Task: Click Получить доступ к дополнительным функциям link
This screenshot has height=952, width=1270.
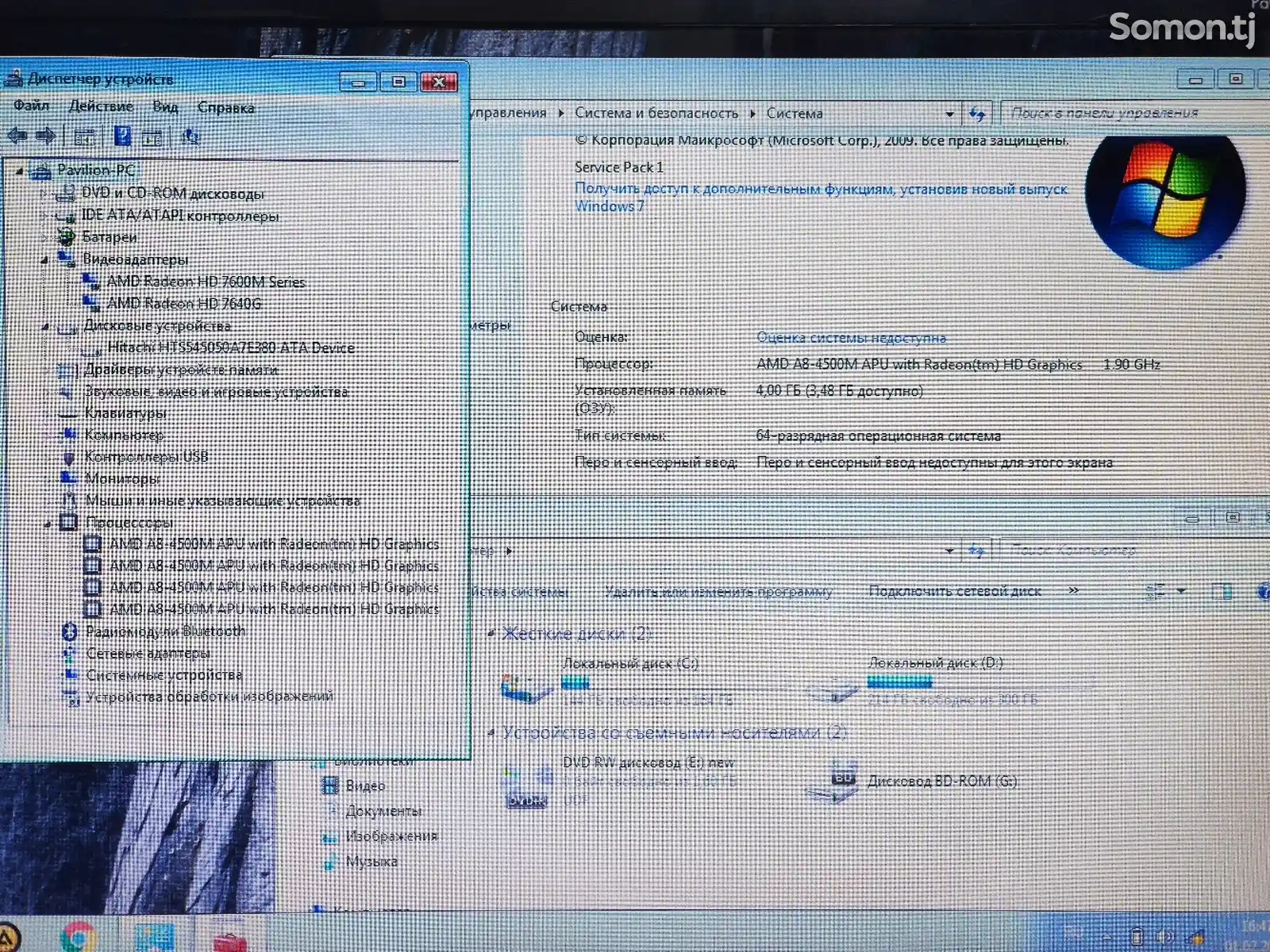Action: click(821, 198)
